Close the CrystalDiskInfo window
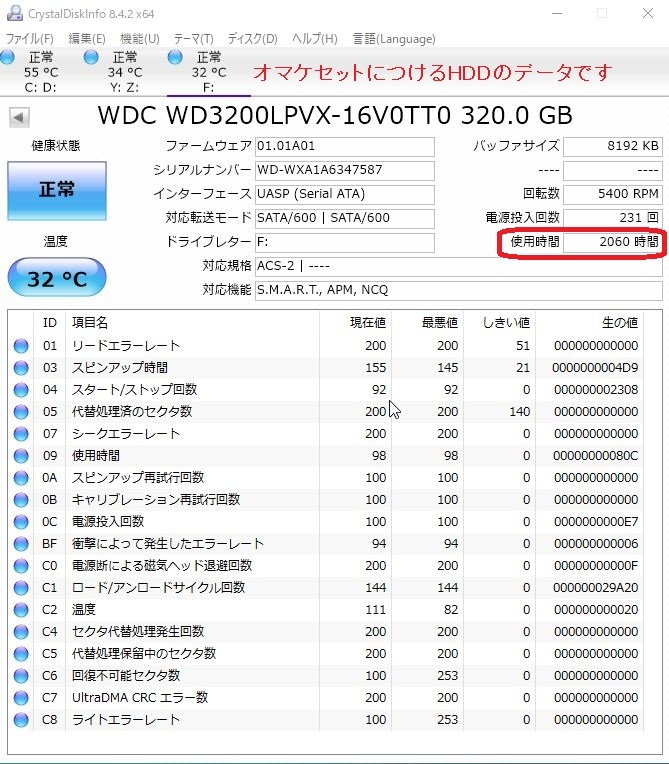 coord(648,13)
